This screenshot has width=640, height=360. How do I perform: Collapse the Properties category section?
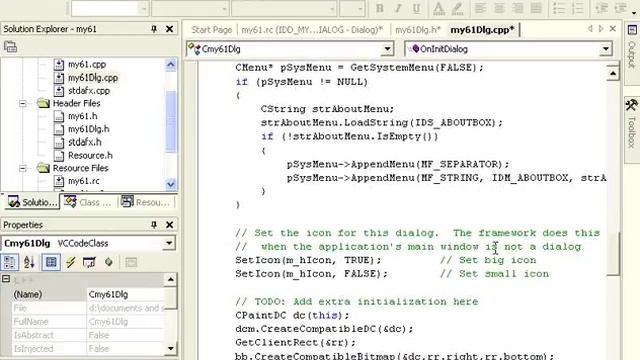6,279
